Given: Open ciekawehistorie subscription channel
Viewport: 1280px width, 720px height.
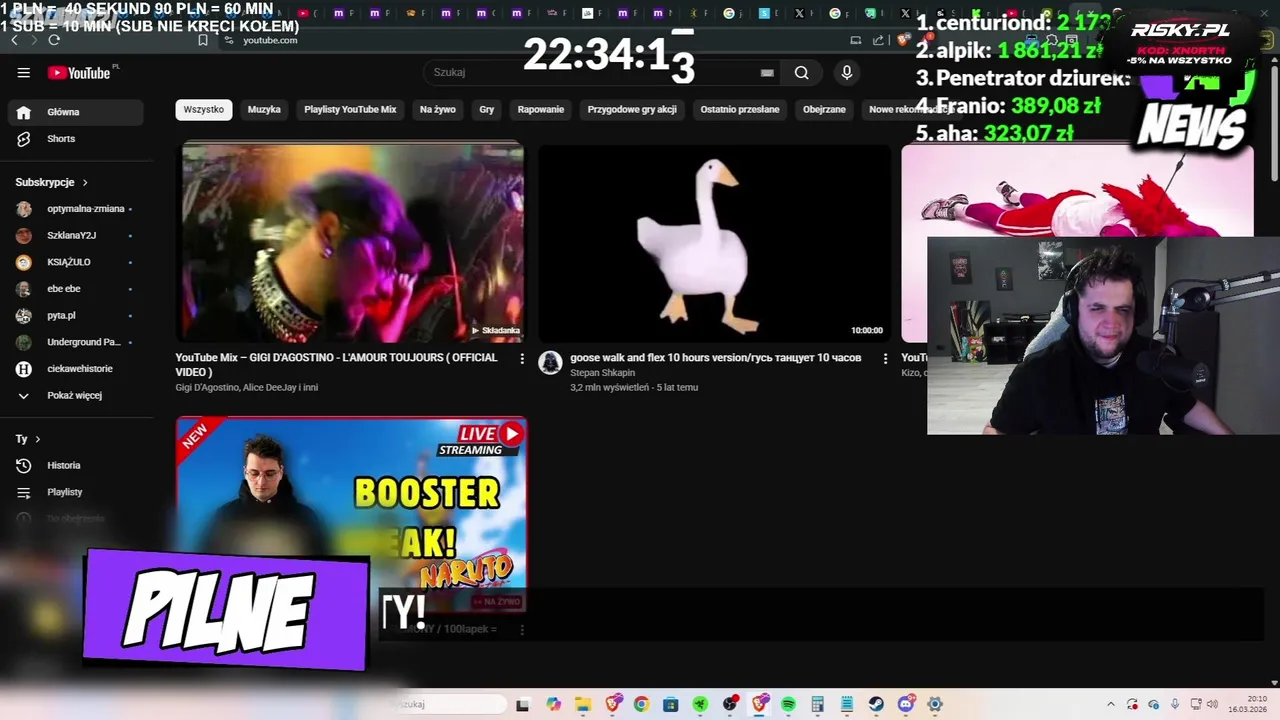Looking at the screenshot, I should tap(76, 369).
